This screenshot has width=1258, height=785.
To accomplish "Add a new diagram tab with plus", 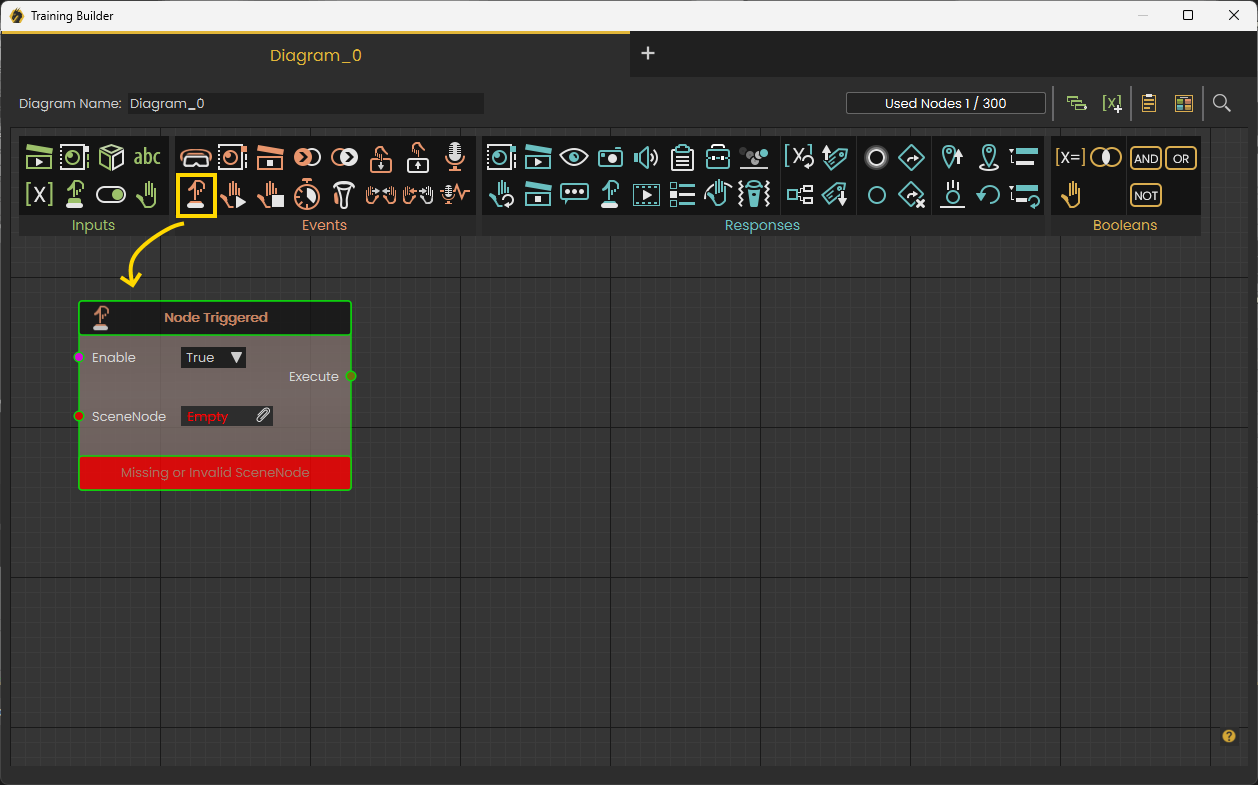I will point(648,53).
